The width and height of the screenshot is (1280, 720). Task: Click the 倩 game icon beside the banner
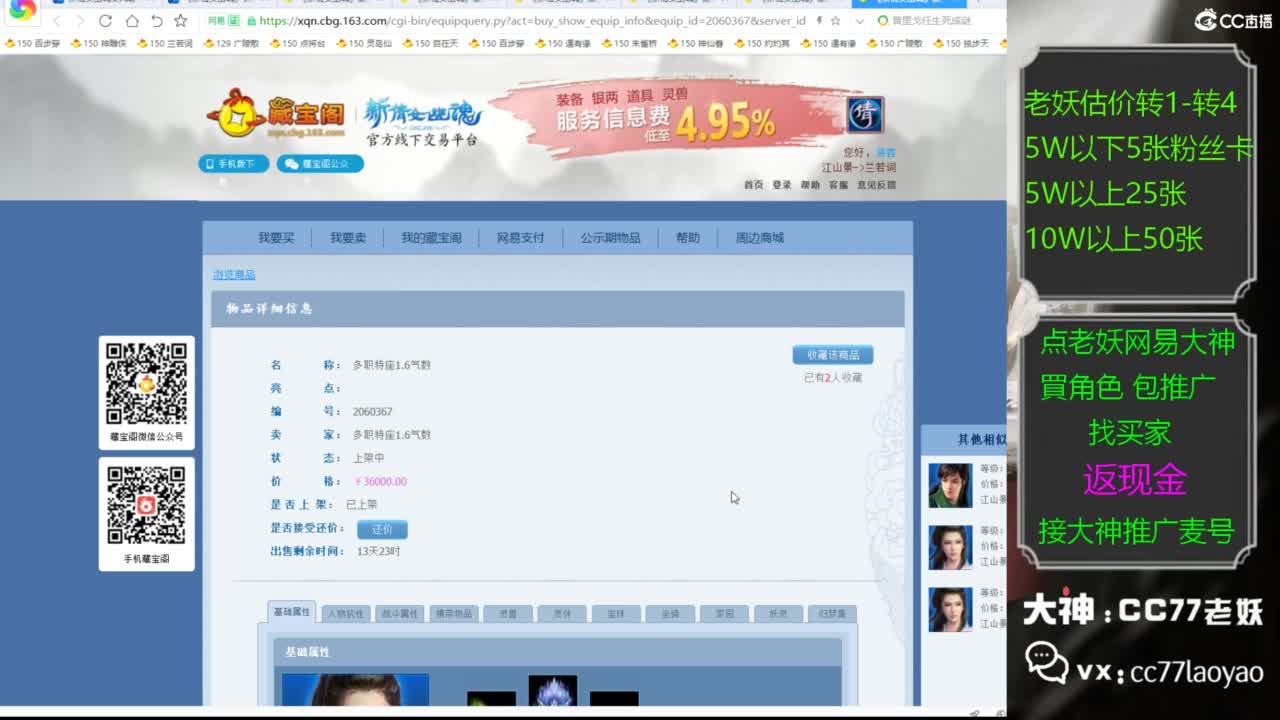tap(864, 117)
